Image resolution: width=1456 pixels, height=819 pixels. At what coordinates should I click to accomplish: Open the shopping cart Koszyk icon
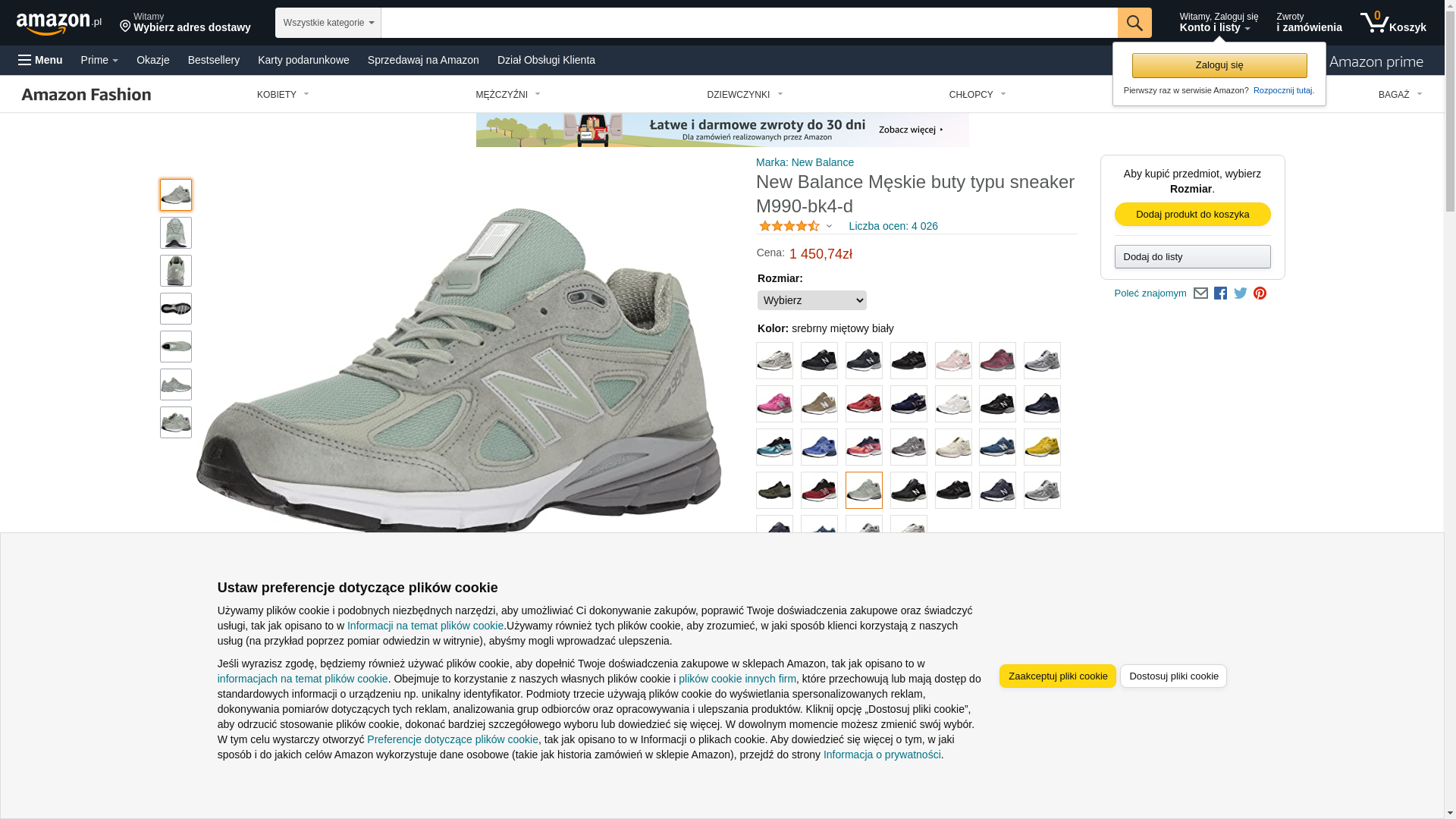coord(1393,23)
